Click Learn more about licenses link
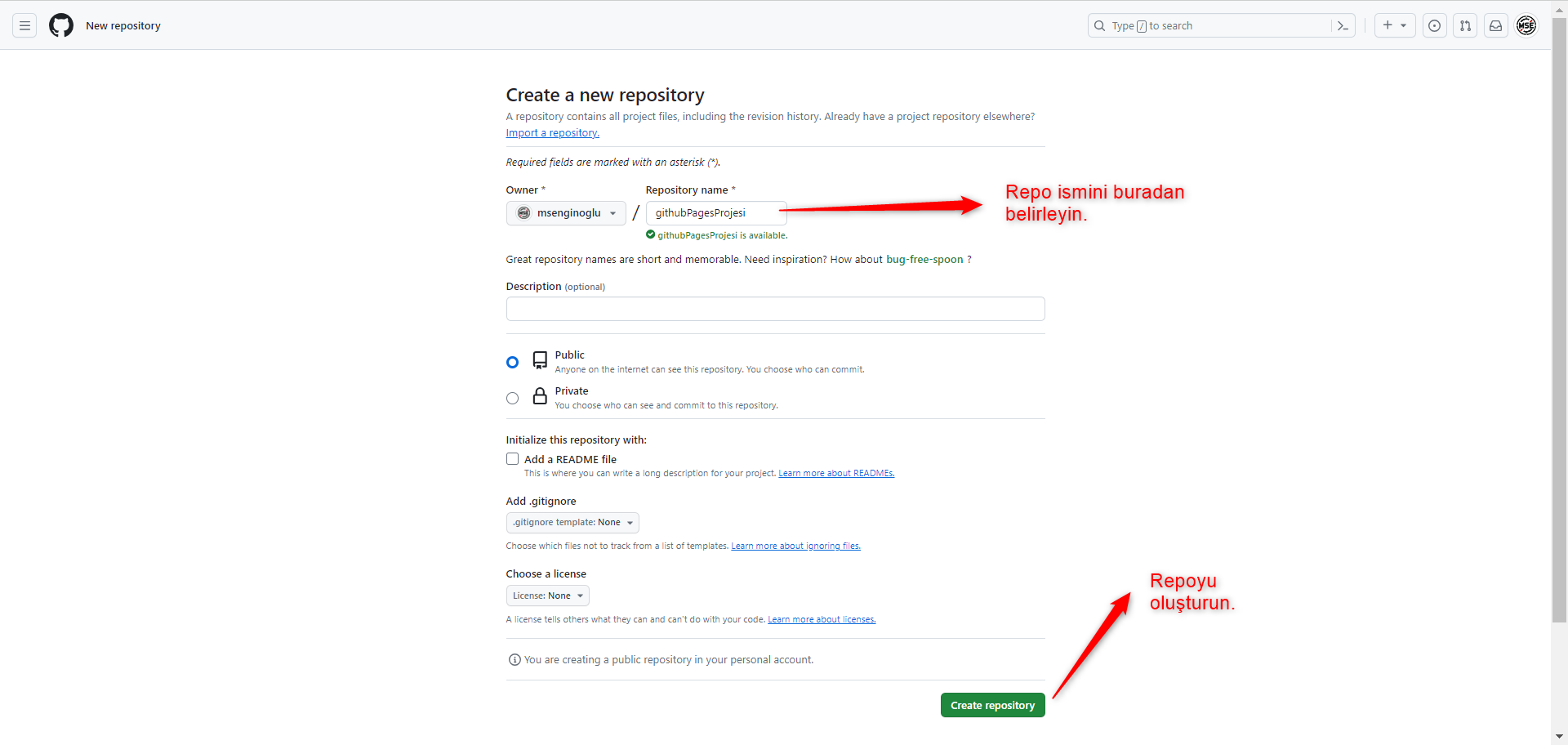The height and width of the screenshot is (745, 1568). (821, 619)
